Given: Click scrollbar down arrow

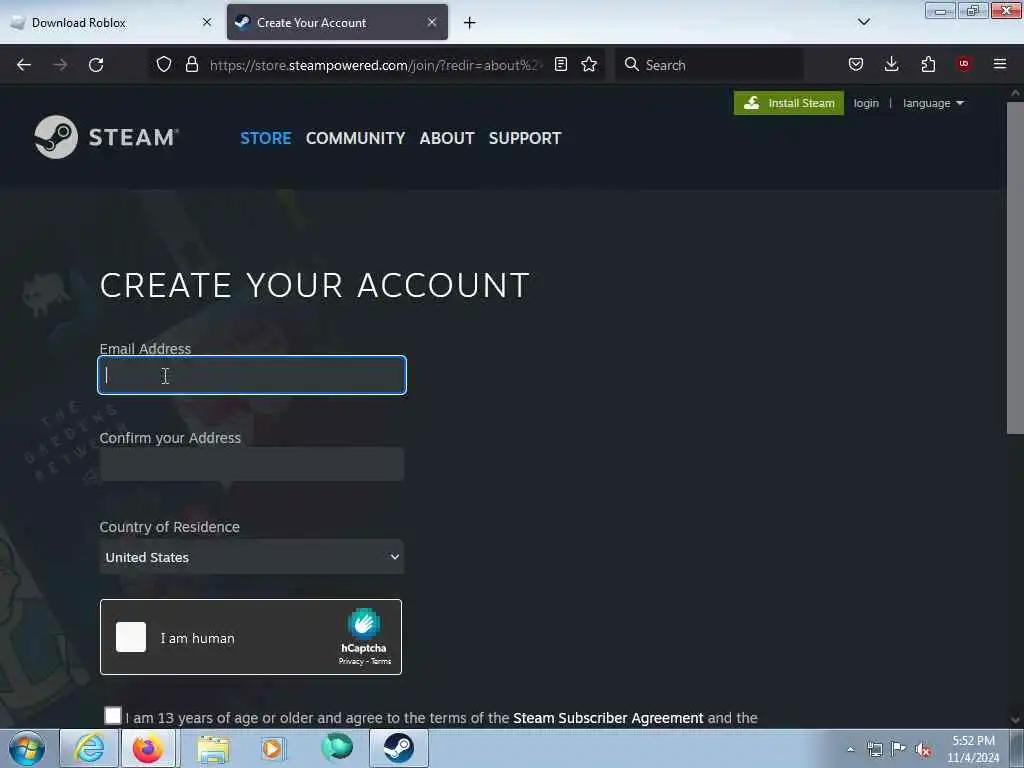Looking at the screenshot, I should coord(1015,720).
